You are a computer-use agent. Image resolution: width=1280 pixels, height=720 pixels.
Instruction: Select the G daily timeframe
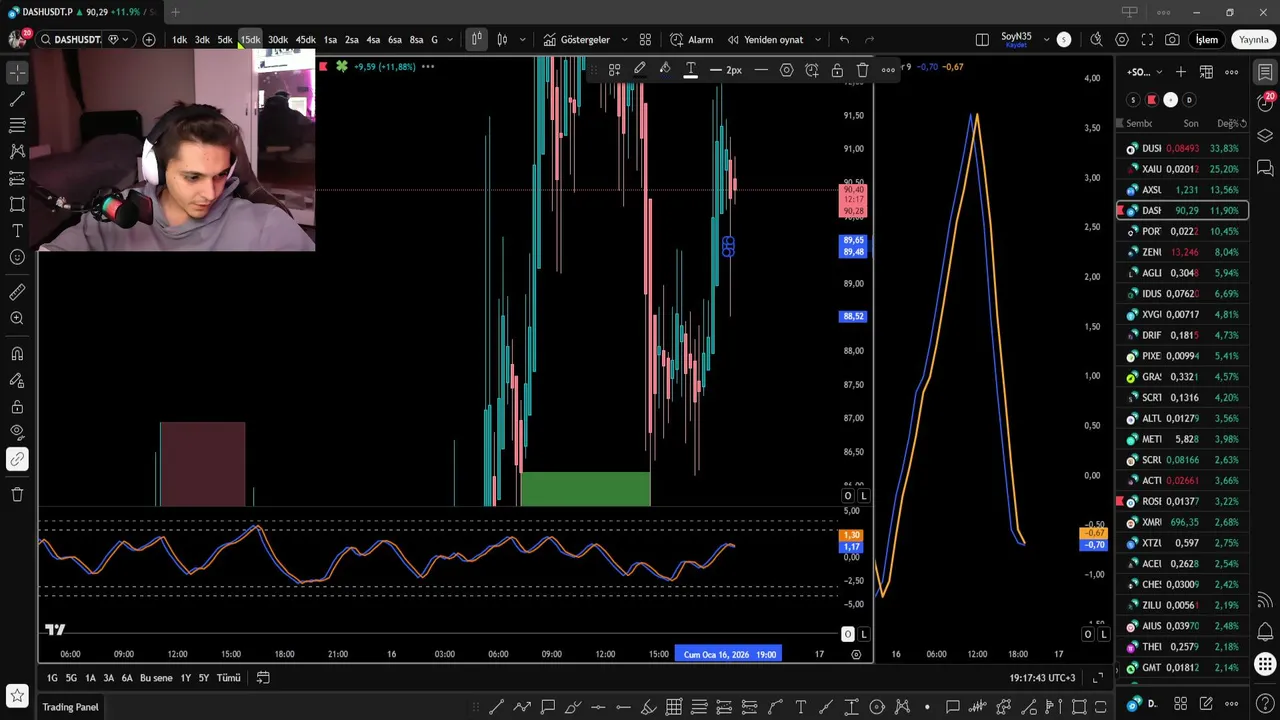pos(434,40)
